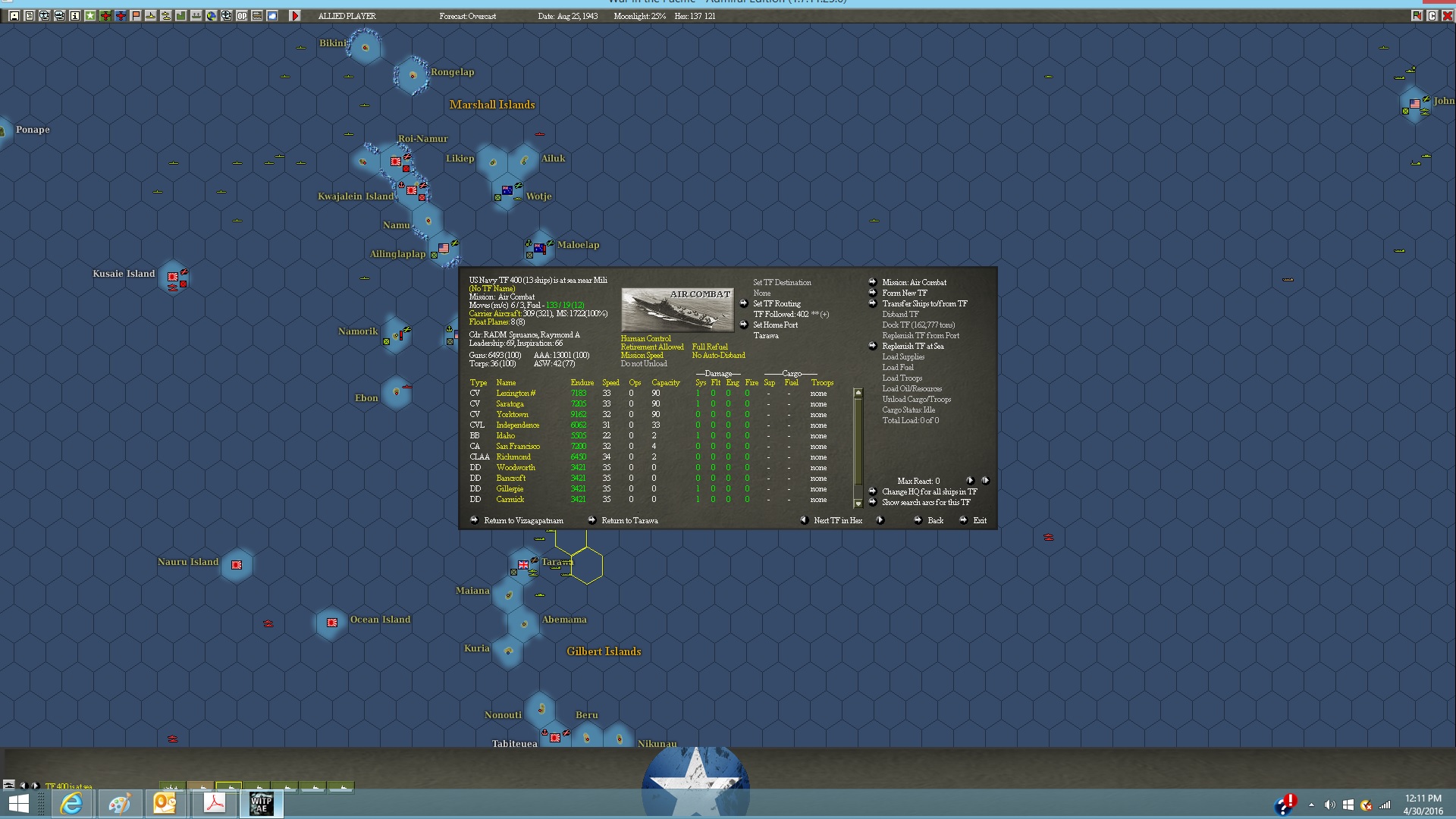Choose Replenish TF at Sea
The width and height of the screenshot is (1456, 819).
coord(912,347)
